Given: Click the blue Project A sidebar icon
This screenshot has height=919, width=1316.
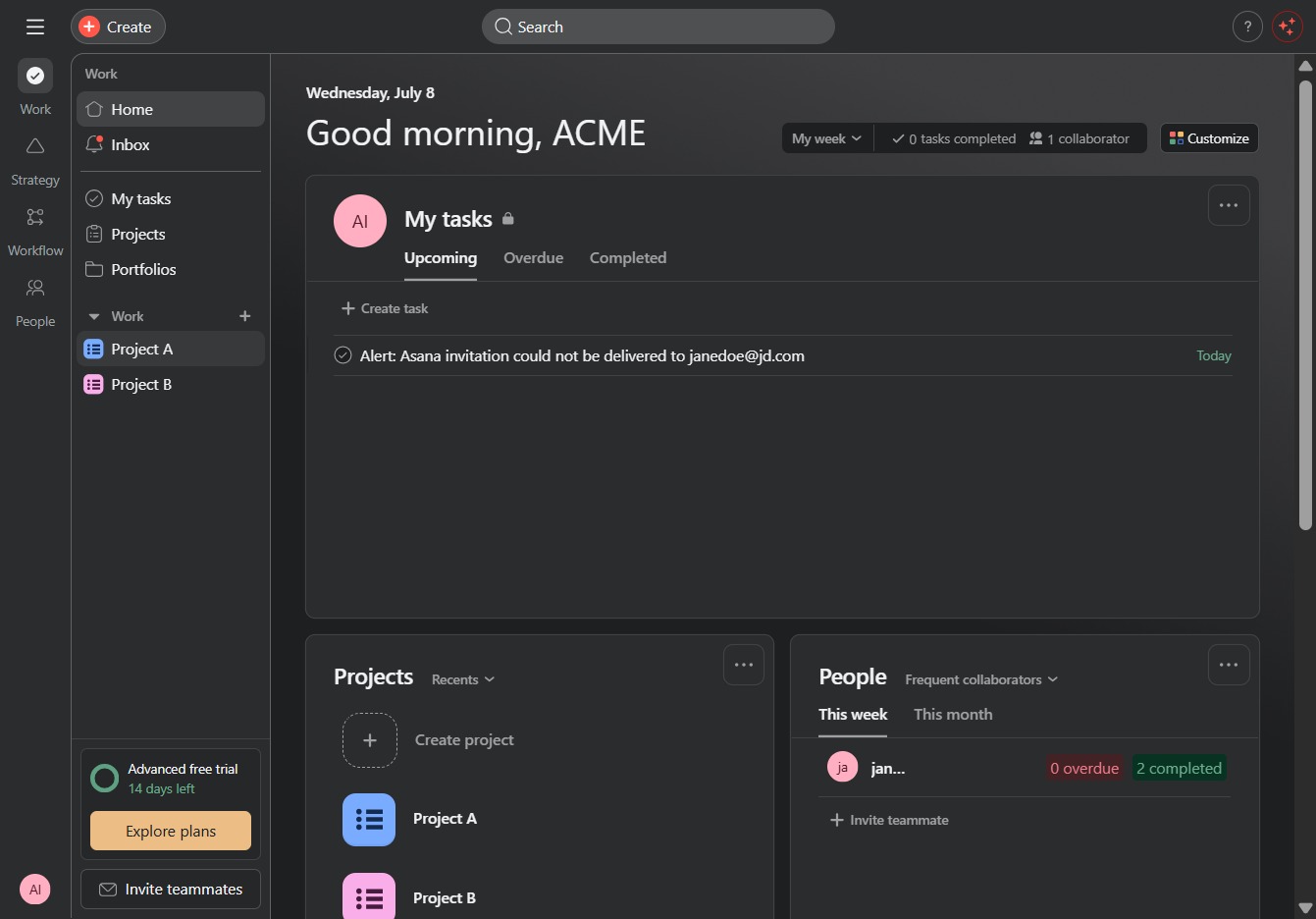Looking at the screenshot, I should [x=93, y=349].
